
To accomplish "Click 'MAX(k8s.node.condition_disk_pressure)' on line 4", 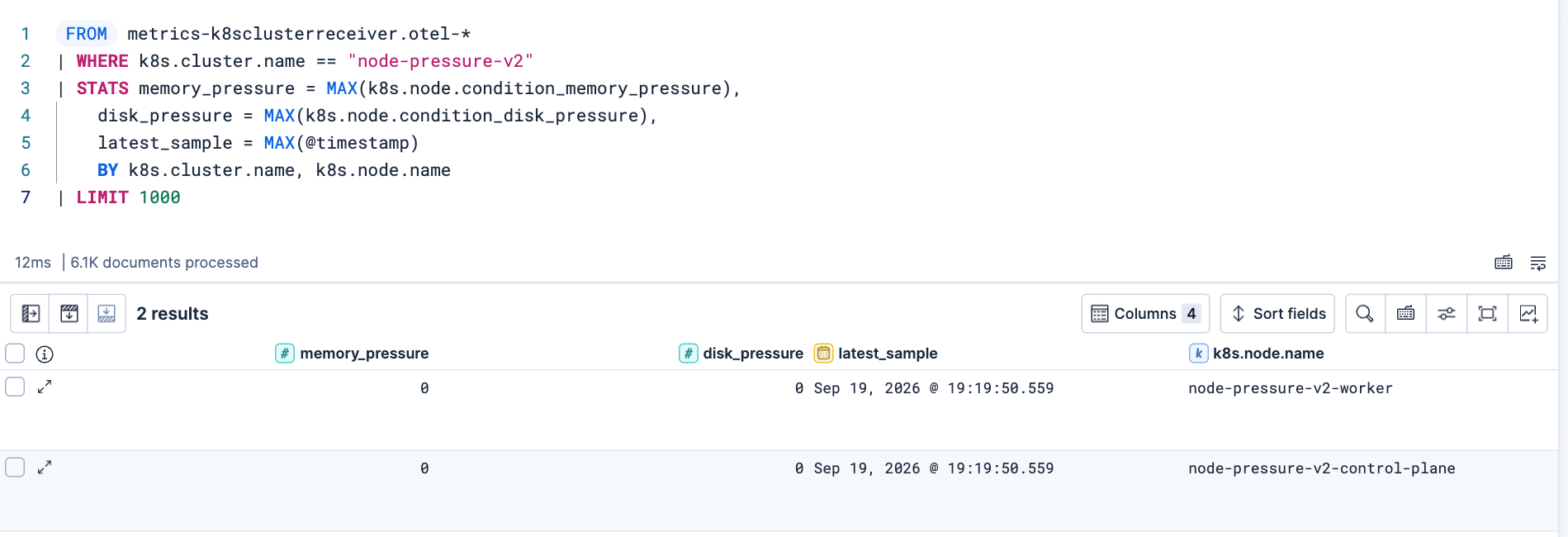I will 456,116.
